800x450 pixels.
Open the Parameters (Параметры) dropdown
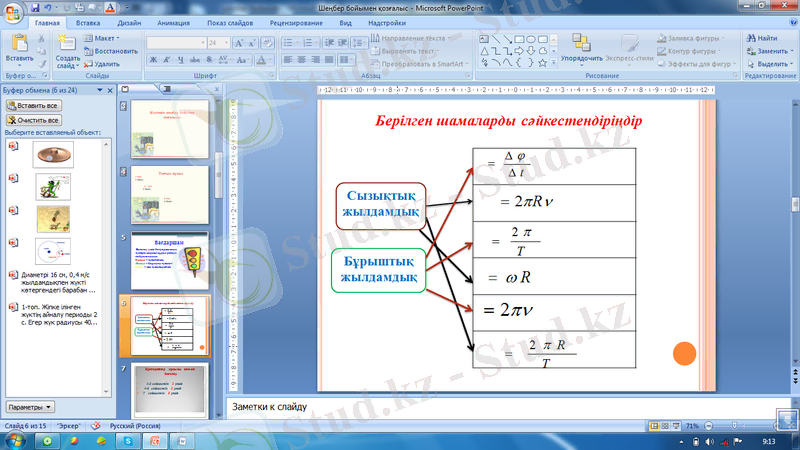(30, 408)
